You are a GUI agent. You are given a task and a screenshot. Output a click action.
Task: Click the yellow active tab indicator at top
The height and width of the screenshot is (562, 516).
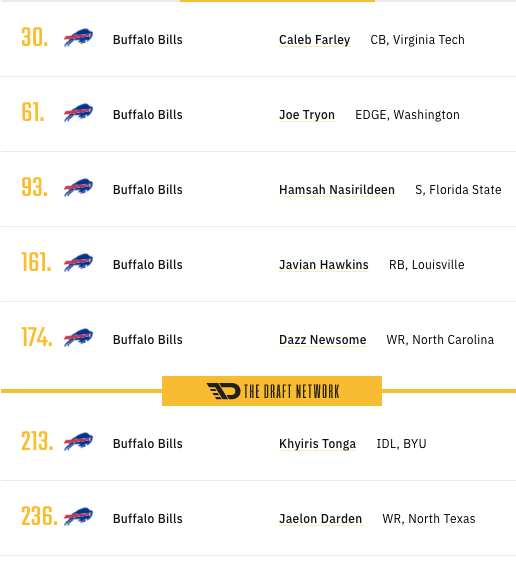point(277,1)
